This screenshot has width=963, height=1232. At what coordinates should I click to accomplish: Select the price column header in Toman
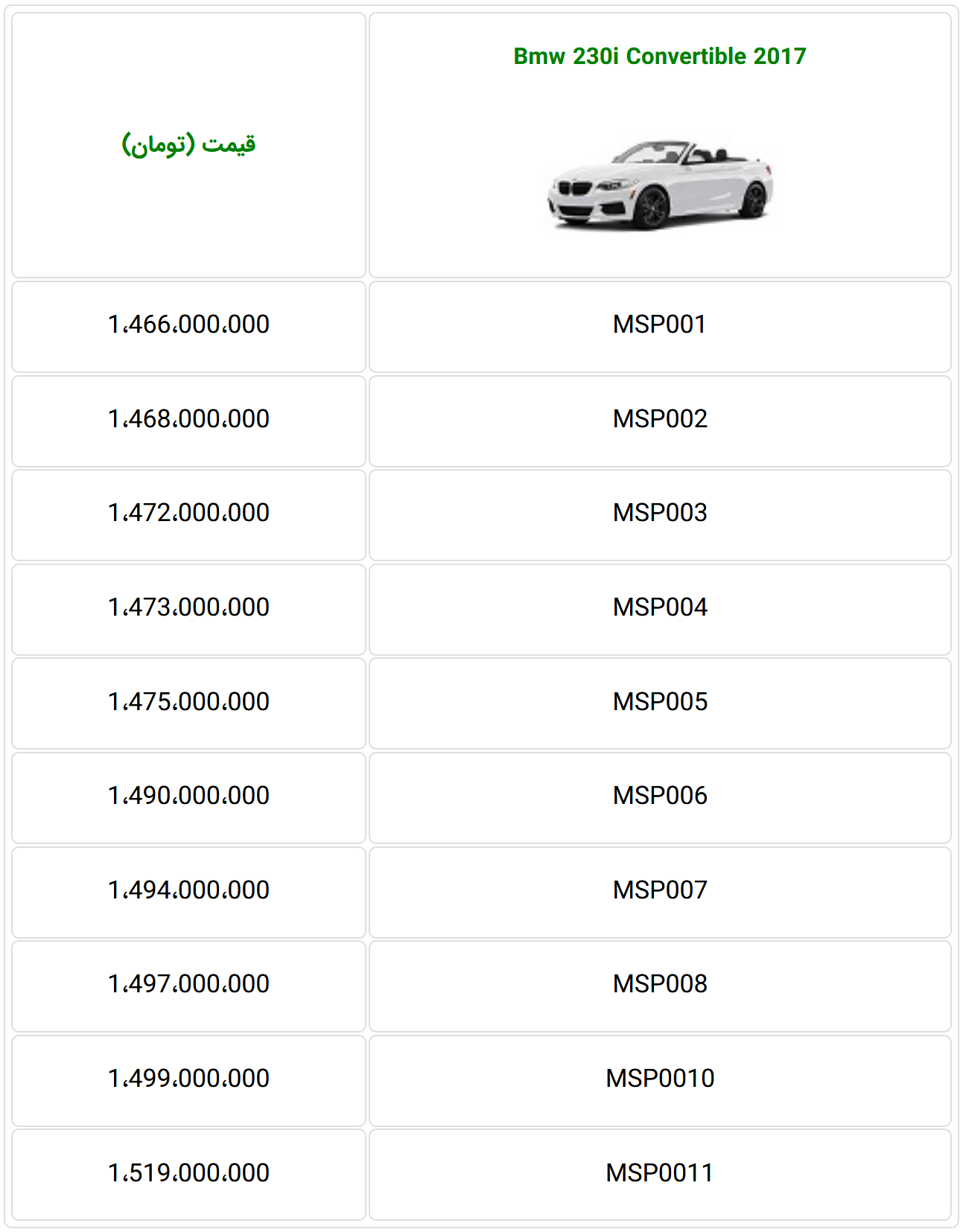coord(188,144)
